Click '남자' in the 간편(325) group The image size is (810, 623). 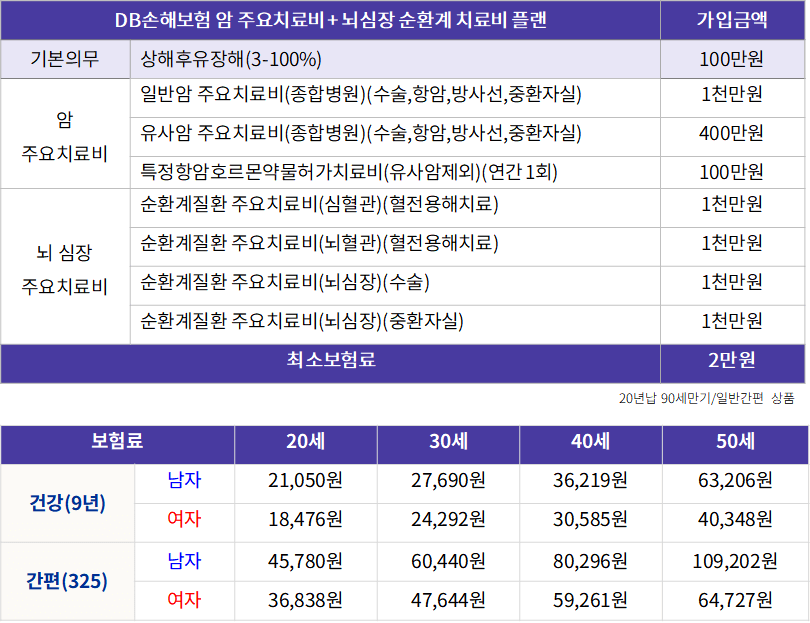tap(184, 560)
